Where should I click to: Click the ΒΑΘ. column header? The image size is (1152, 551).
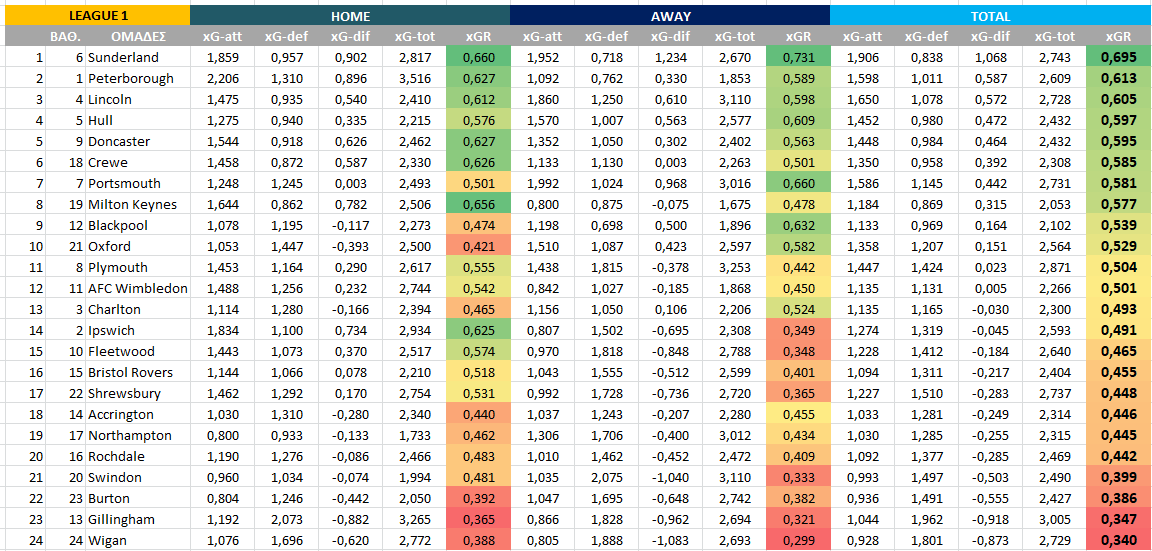(65, 36)
